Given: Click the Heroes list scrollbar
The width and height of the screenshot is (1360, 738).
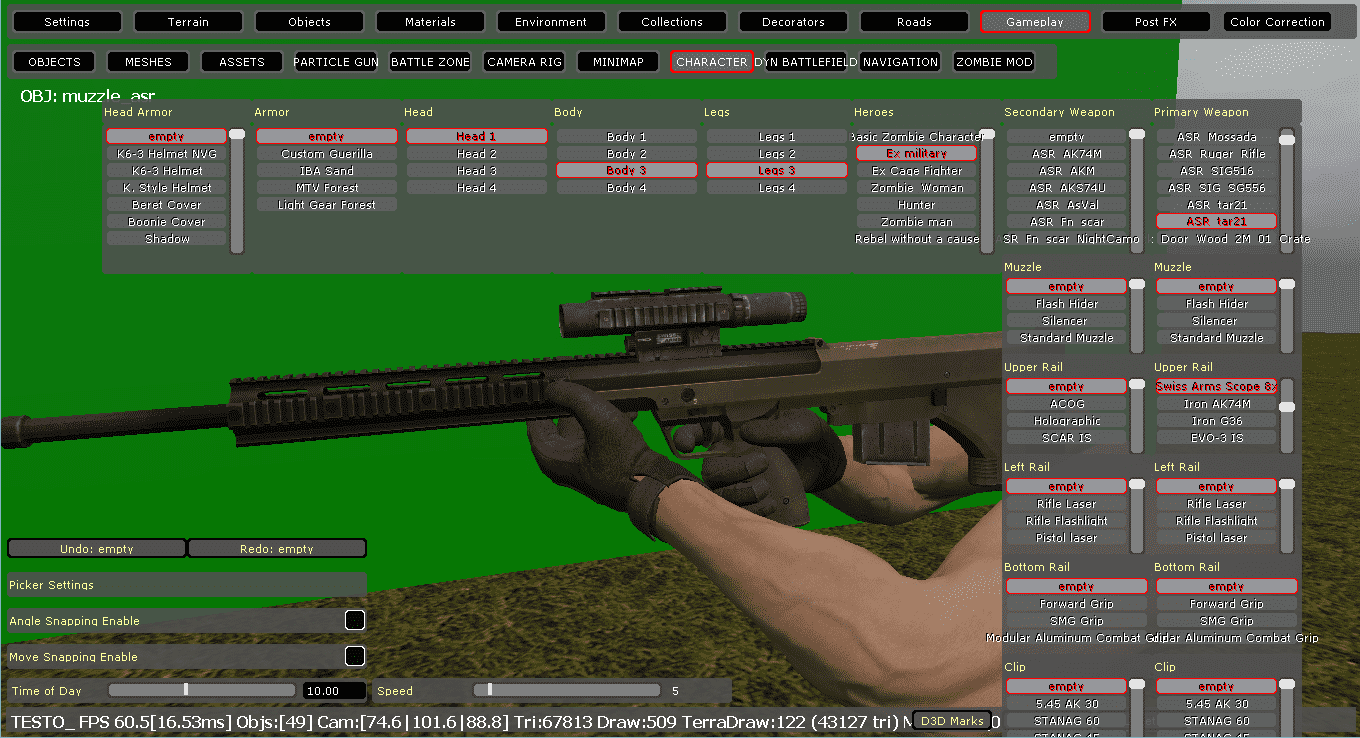Looking at the screenshot, I should coord(987,190).
